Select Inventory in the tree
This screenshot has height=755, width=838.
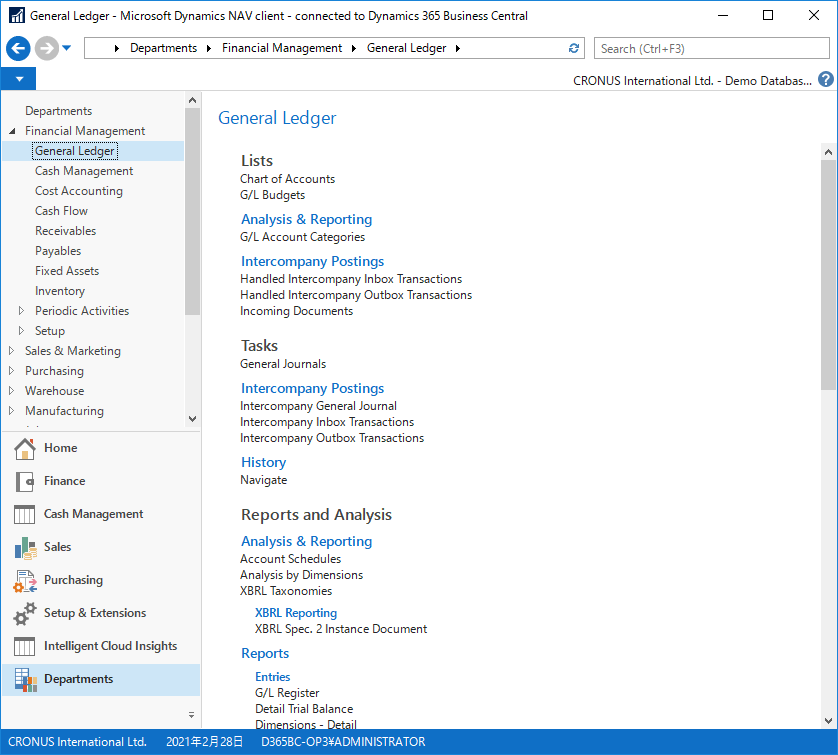pos(60,291)
